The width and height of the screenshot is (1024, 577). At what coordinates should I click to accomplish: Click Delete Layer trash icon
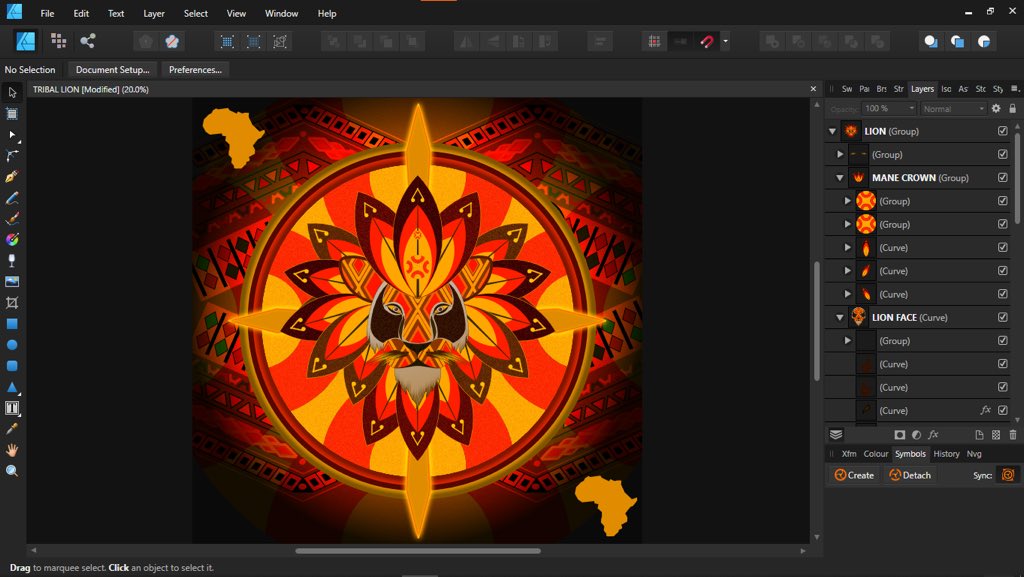tap(1013, 435)
